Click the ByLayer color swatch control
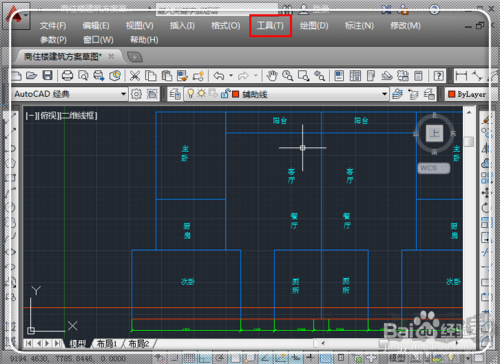 click(x=467, y=94)
